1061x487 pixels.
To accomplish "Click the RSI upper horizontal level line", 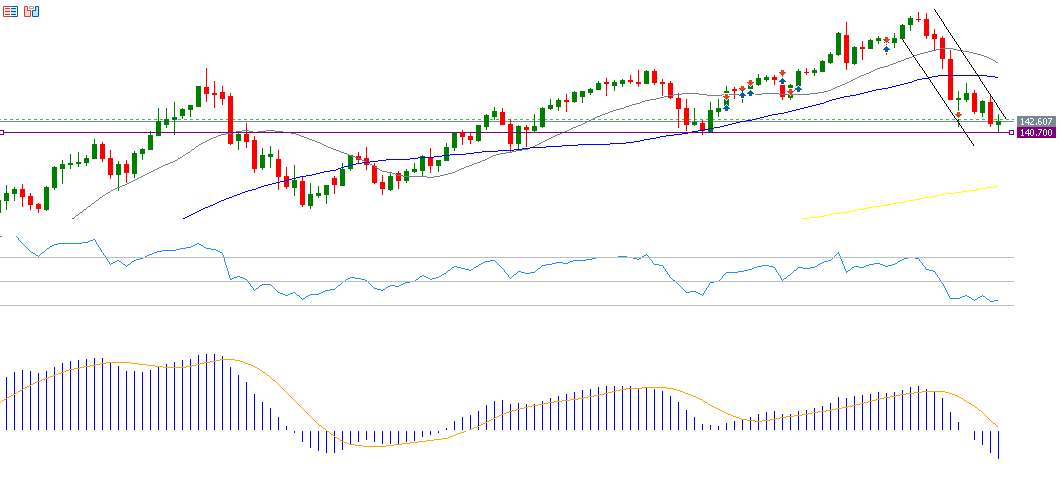I will pyautogui.click(x=500, y=257).
